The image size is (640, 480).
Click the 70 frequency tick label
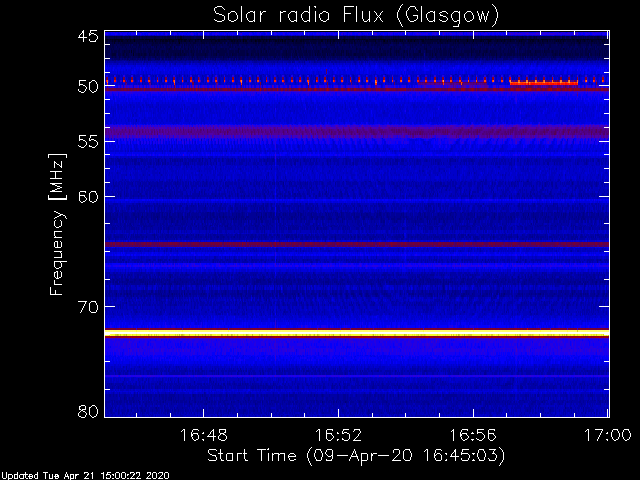click(88, 307)
